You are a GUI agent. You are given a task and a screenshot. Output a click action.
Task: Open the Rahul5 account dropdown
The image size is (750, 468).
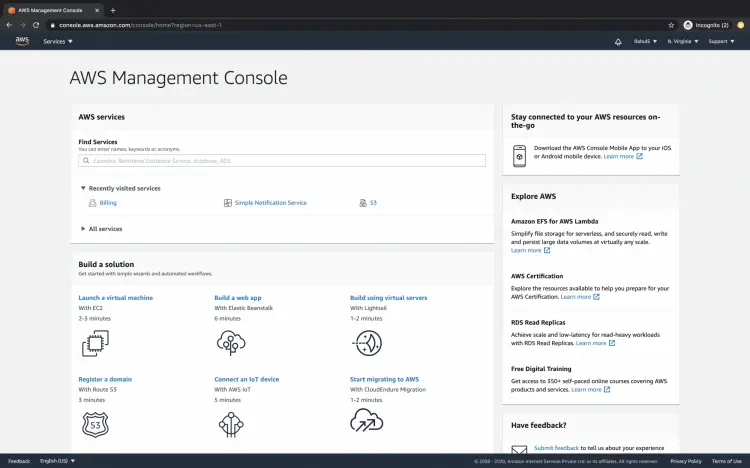point(645,42)
